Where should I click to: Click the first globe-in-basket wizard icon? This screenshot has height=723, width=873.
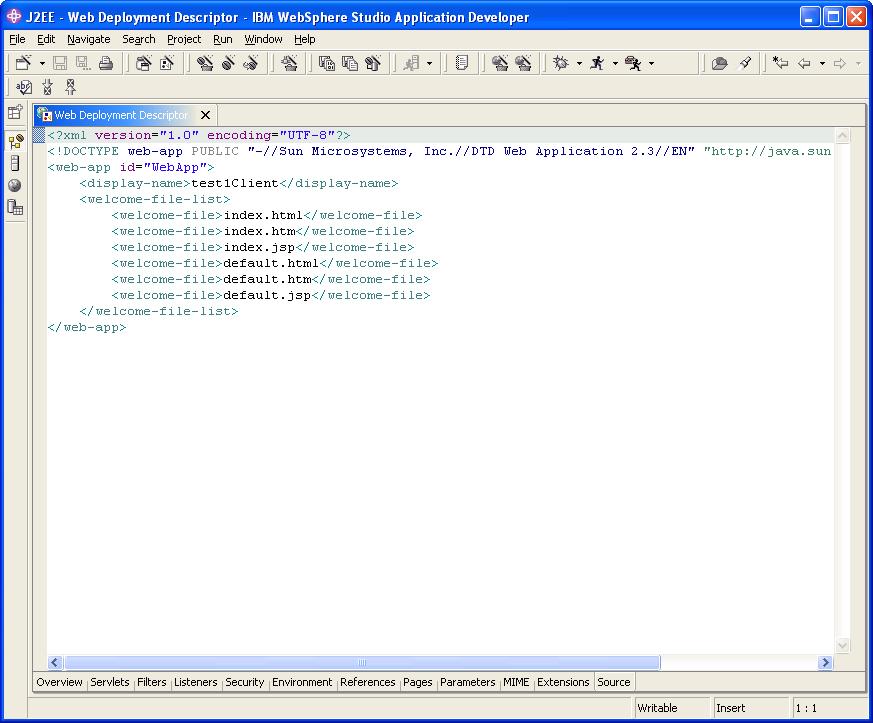point(500,63)
